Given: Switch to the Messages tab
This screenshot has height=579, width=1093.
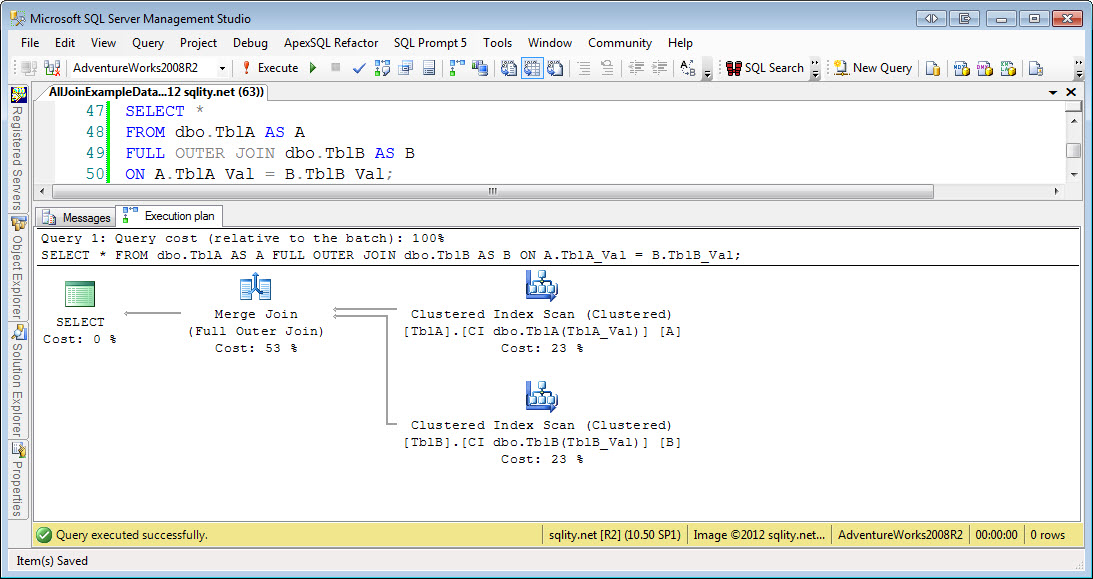Looking at the screenshot, I should click(x=75, y=217).
